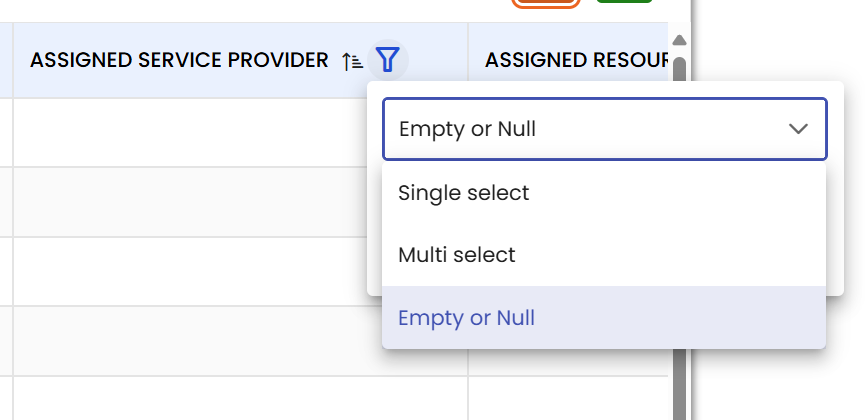This screenshot has height=420, width=865.
Task: Select the second row Assigned Service Provider cell
Action: coord(240,202)
